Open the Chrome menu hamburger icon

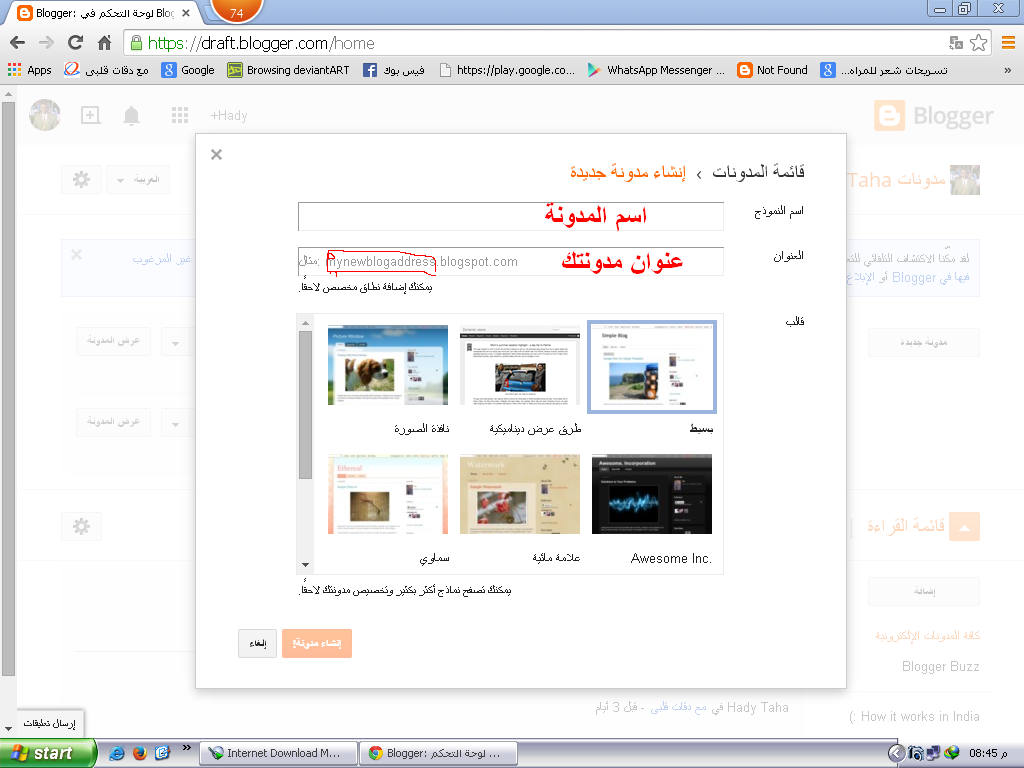coord(1008,43)
